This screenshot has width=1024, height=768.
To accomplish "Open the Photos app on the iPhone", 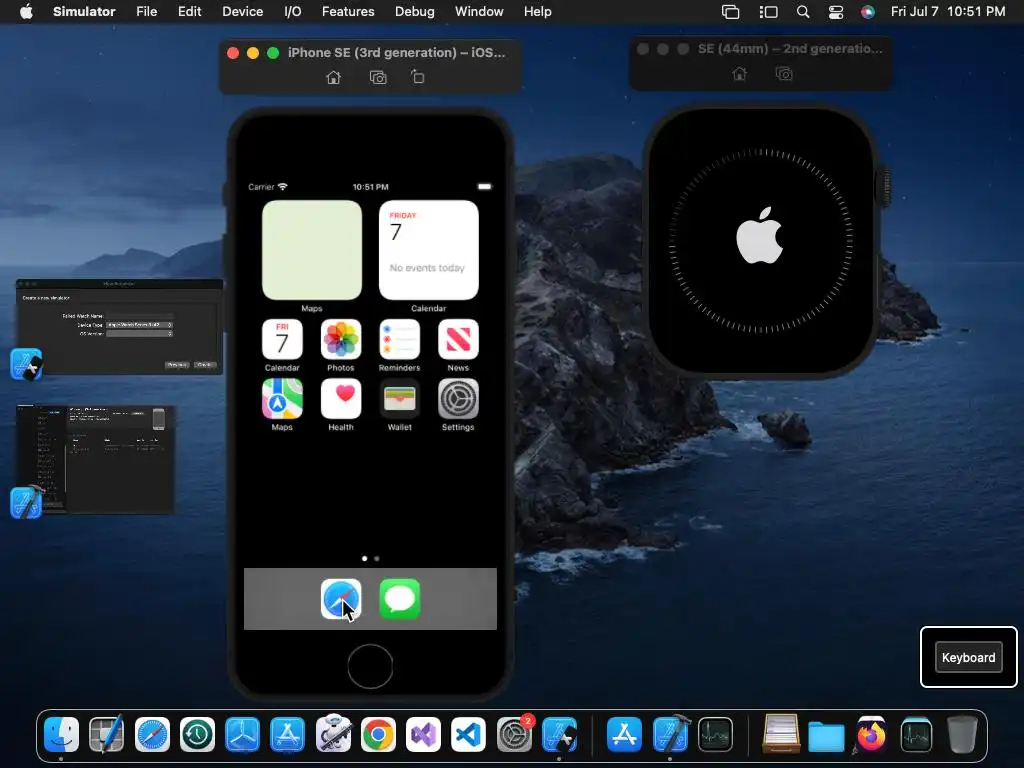I will 341,340.
